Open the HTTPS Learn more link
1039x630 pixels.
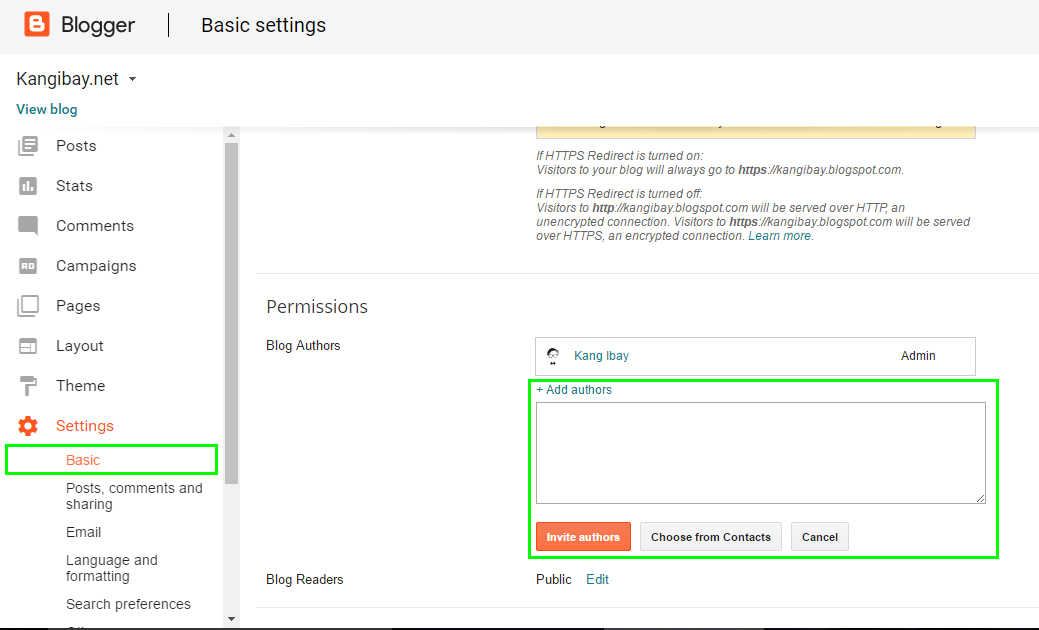[x=779, y=236]
